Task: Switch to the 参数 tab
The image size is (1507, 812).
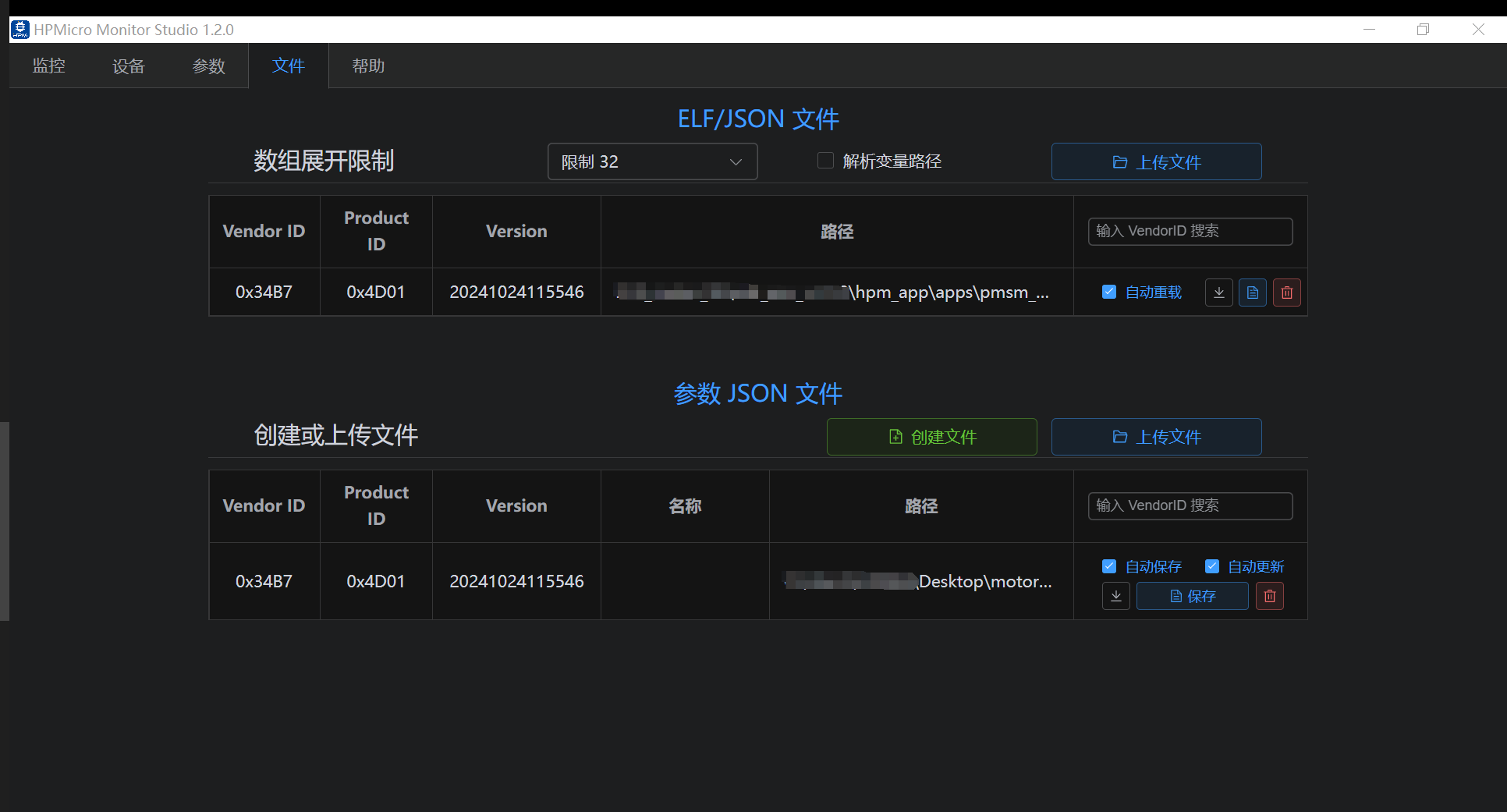Action: (208, 66)
